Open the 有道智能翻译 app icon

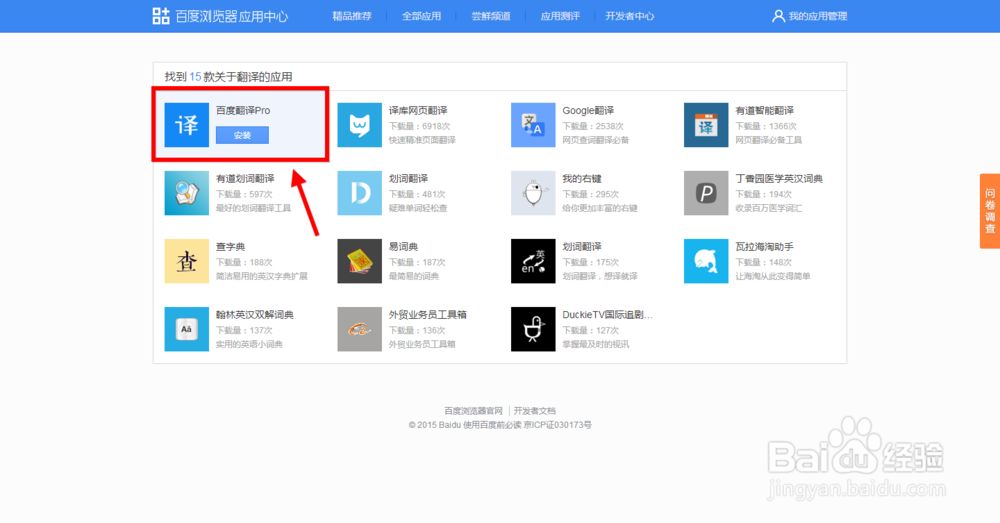click(706, 125)
